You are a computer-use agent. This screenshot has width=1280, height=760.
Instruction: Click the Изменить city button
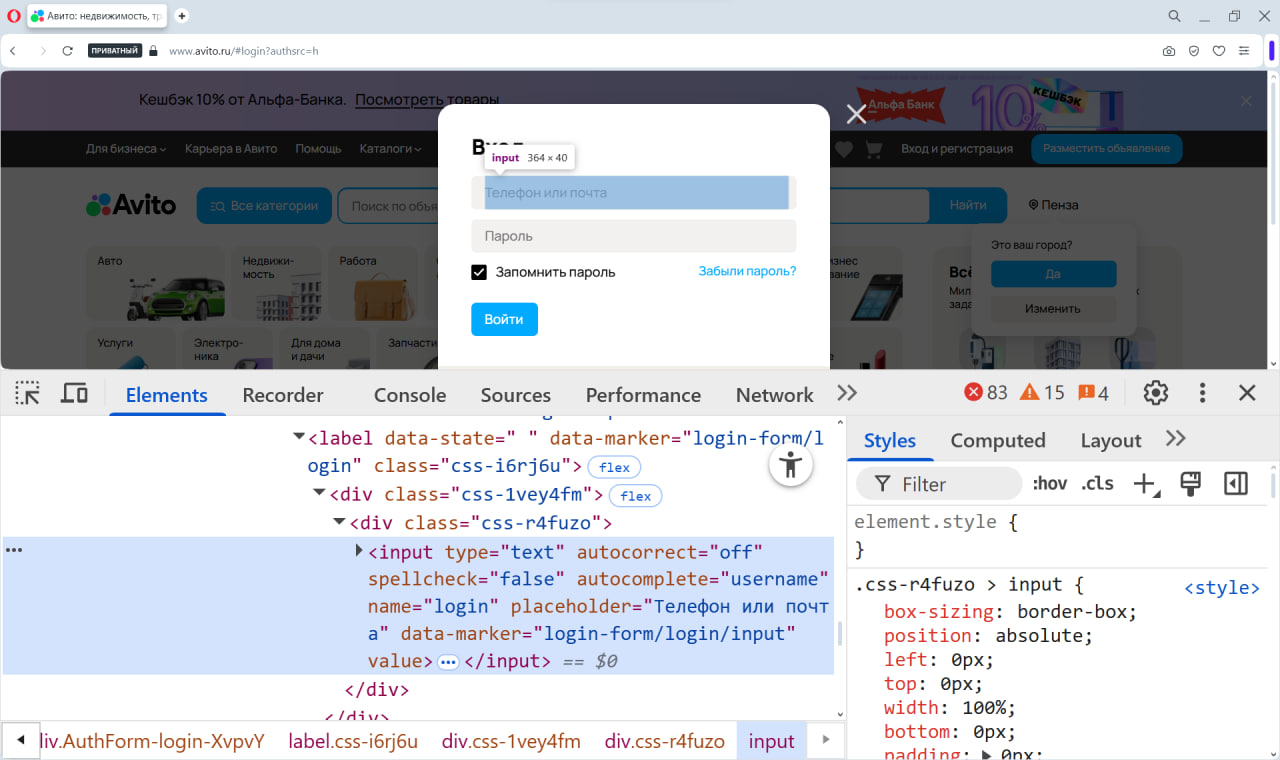1053,309
